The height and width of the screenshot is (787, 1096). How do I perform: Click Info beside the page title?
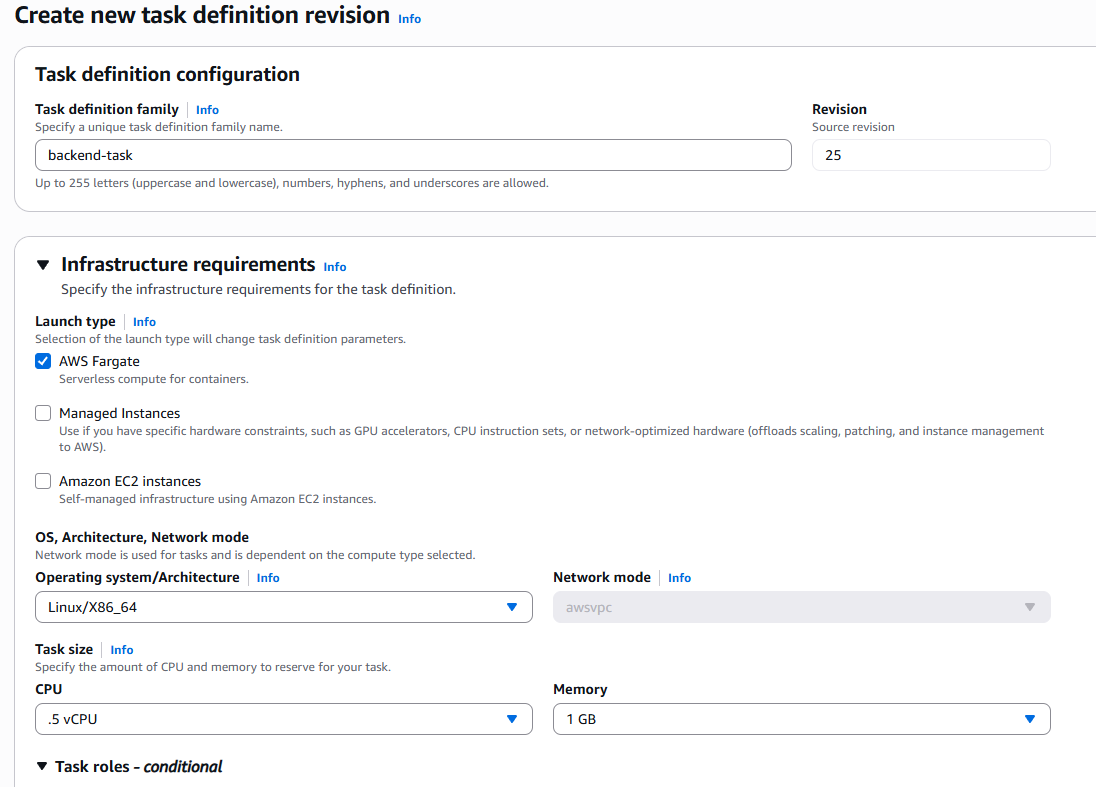click(409, 18)
